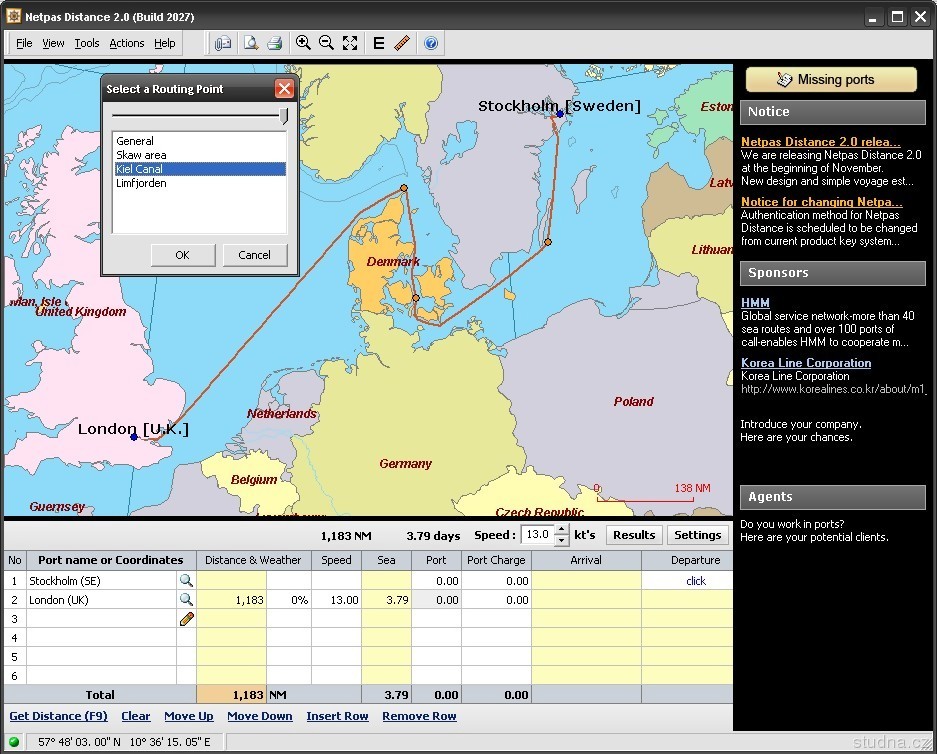This screenshot has height=754, width=937.
Task: Click the Missing ports button
Action: [x=831, y=80]
